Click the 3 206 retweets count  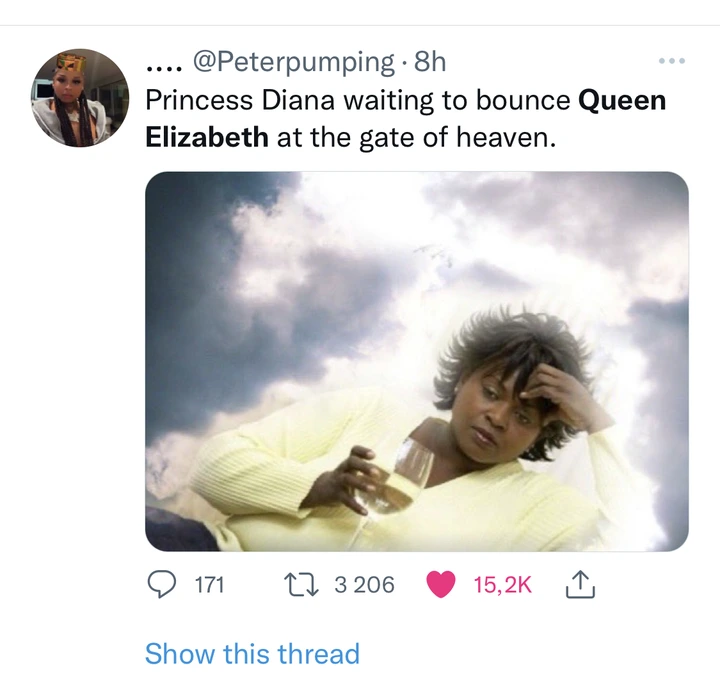tap(363, 585)
